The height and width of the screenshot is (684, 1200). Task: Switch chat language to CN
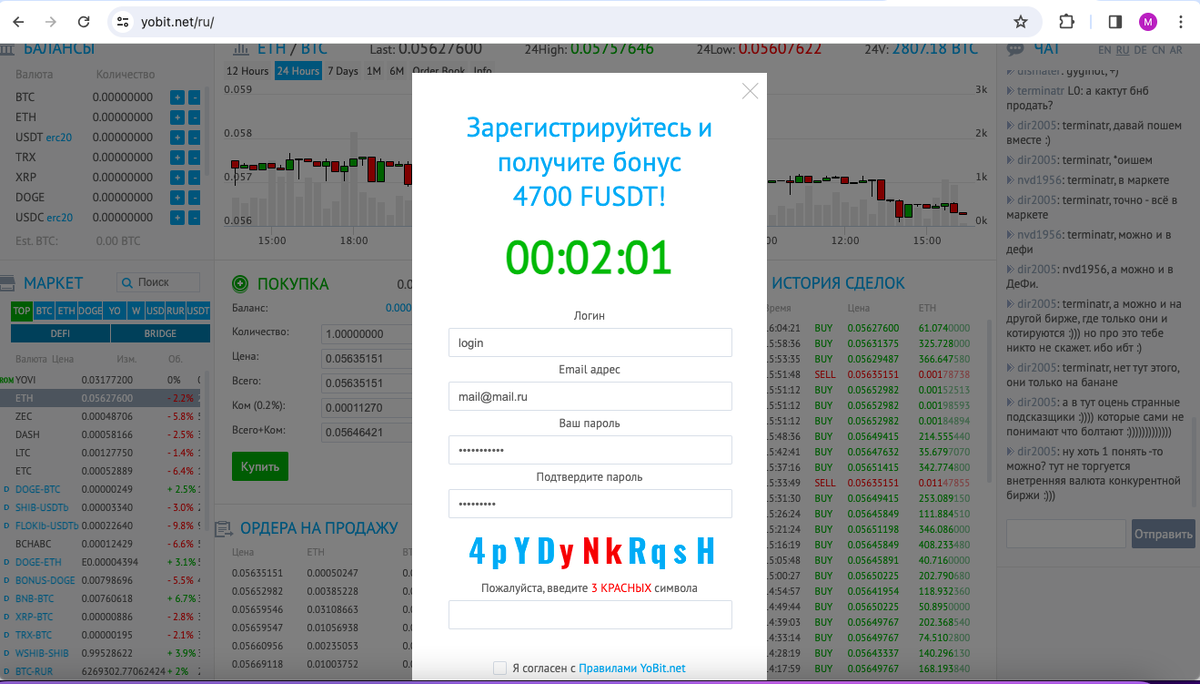point(1159,50)
